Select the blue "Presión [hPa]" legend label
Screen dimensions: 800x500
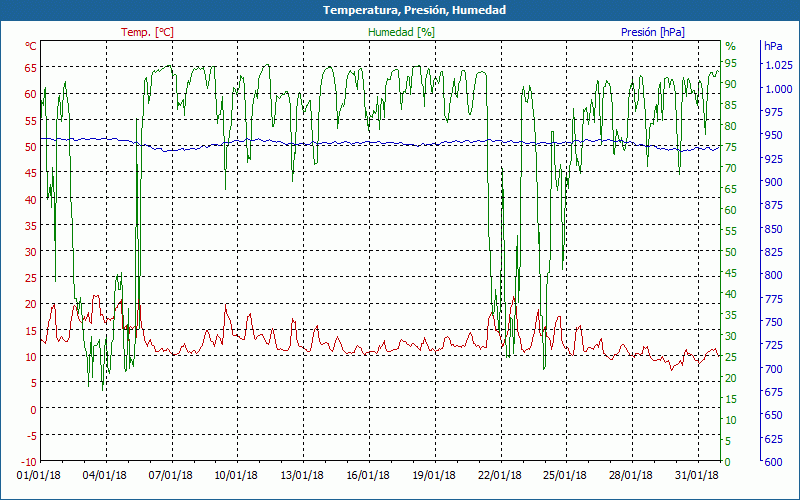tap(653, 32)
